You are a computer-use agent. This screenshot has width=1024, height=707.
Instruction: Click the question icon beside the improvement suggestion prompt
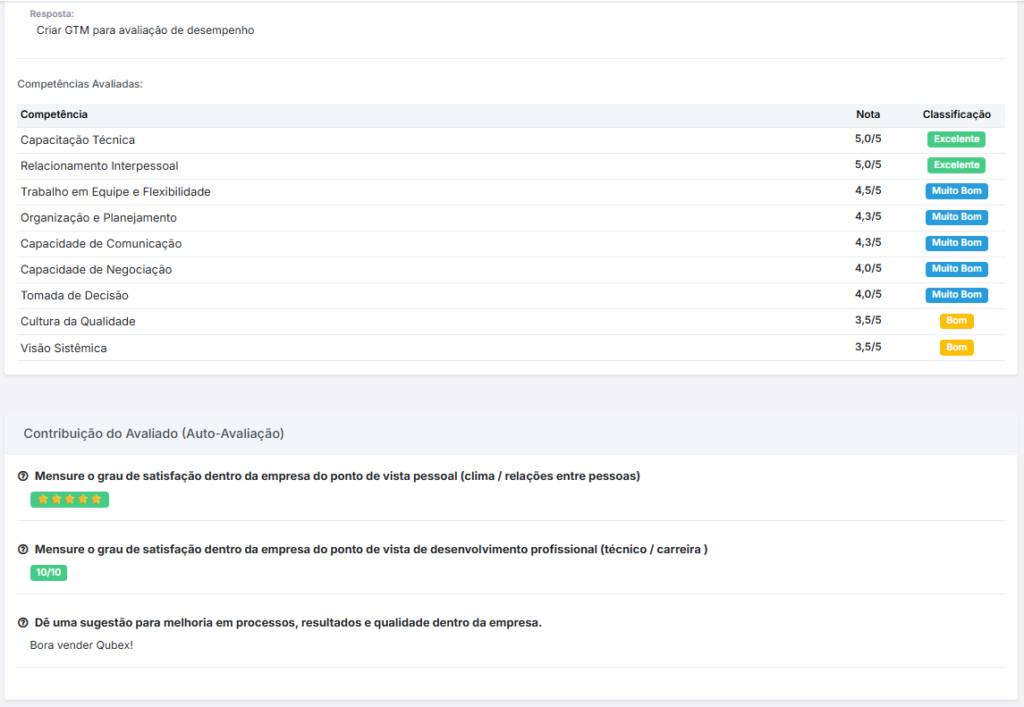click(23, 623)
